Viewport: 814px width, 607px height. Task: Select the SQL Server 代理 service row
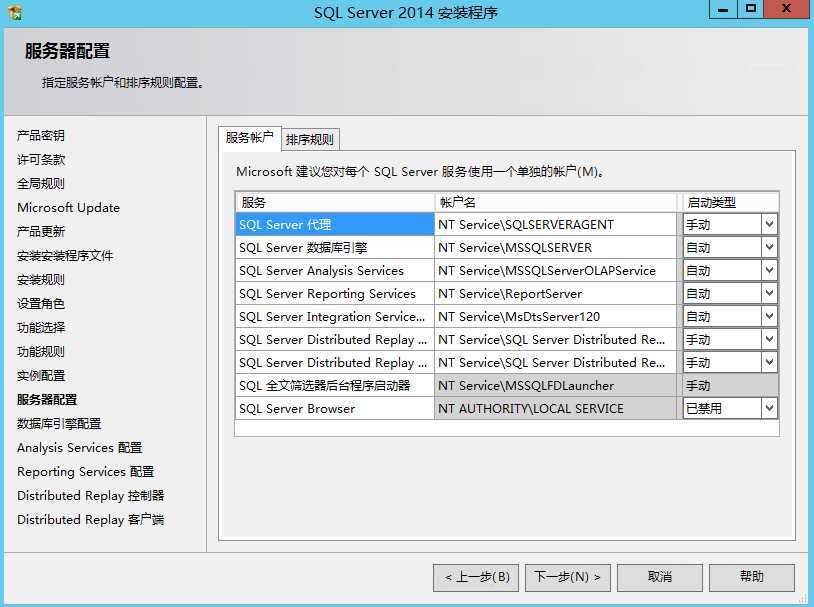pos(335,224)
